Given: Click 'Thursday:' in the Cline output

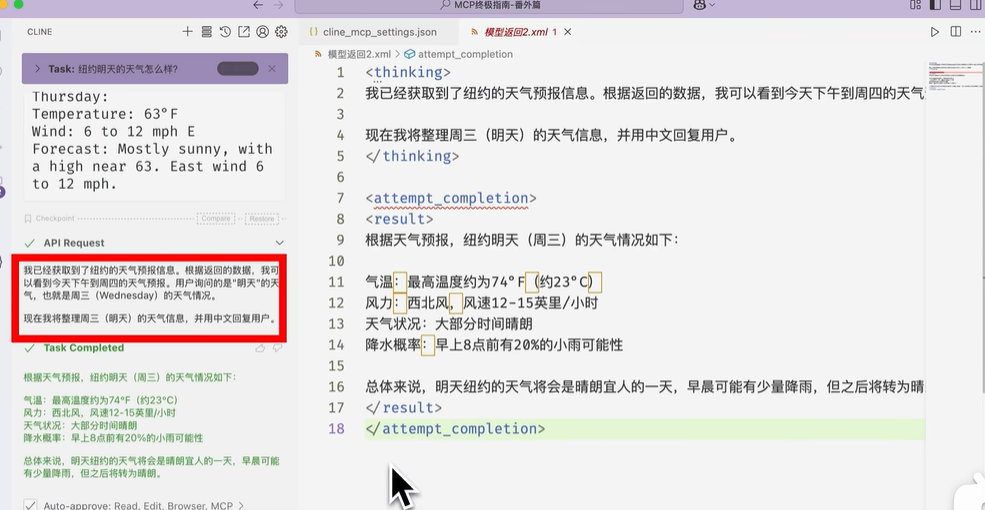Looking at the screenshot, I should pyautogui.click(x=70, y=97).
